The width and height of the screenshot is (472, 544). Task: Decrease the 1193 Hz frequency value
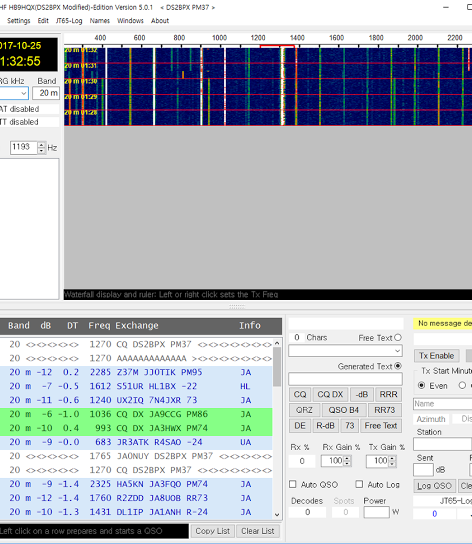tap(41, 151)
